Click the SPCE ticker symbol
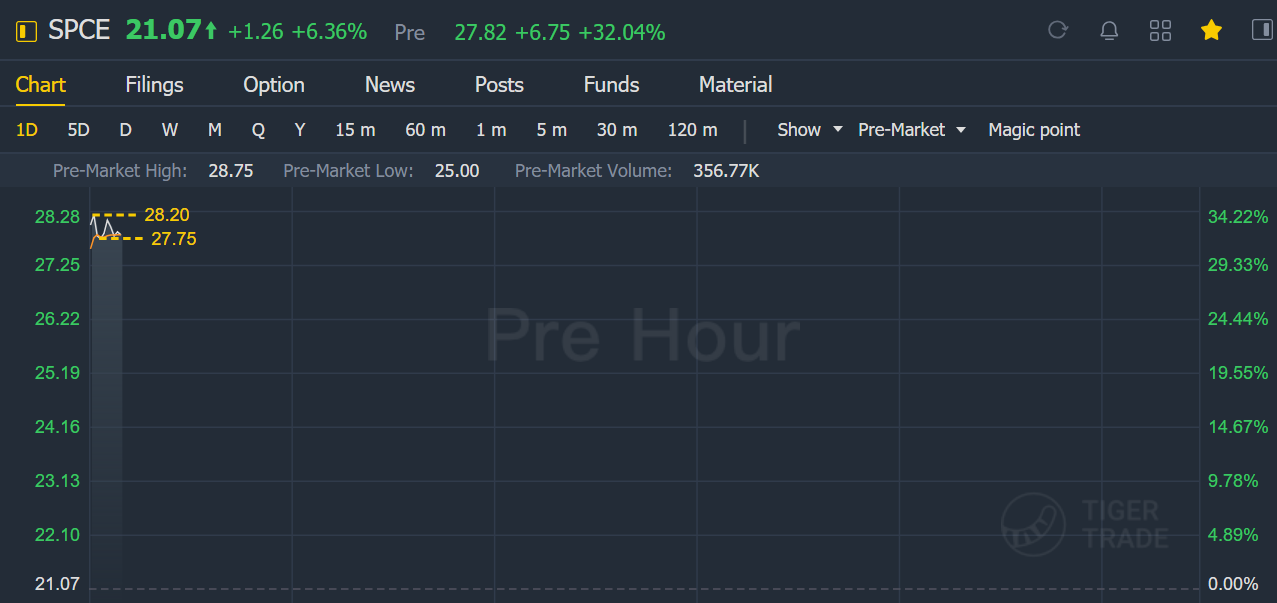Viewport: 1277px width, 603px height. pos(79,30)
